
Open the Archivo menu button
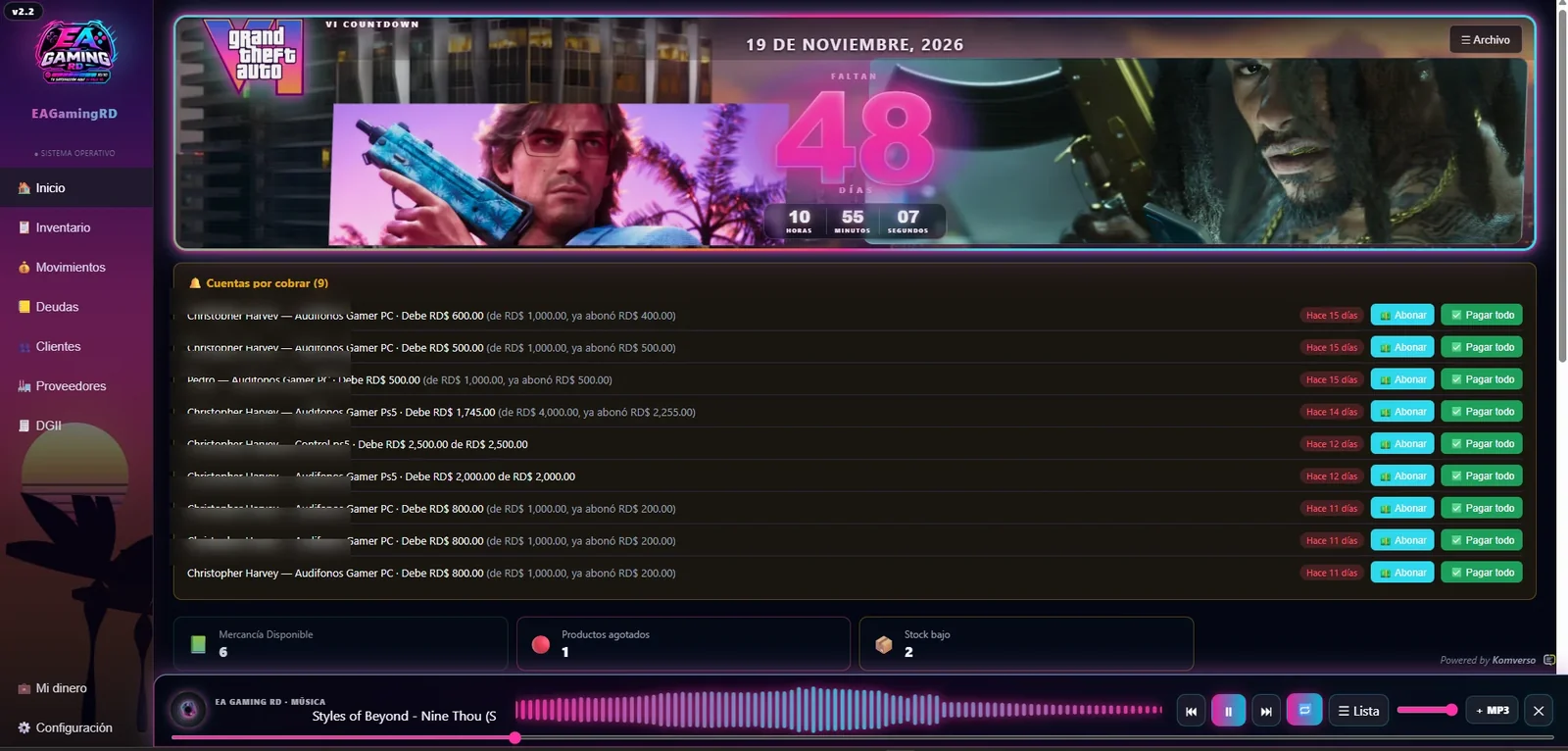[1486, 39]
